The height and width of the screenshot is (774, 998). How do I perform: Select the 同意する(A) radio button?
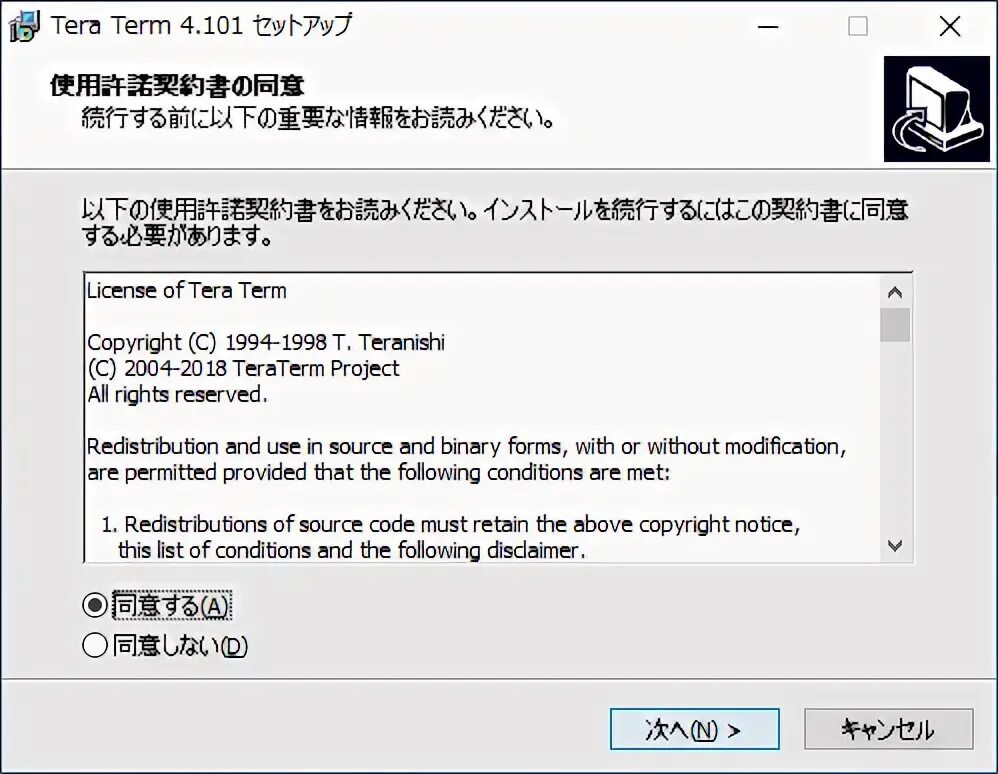pos(95,605)
